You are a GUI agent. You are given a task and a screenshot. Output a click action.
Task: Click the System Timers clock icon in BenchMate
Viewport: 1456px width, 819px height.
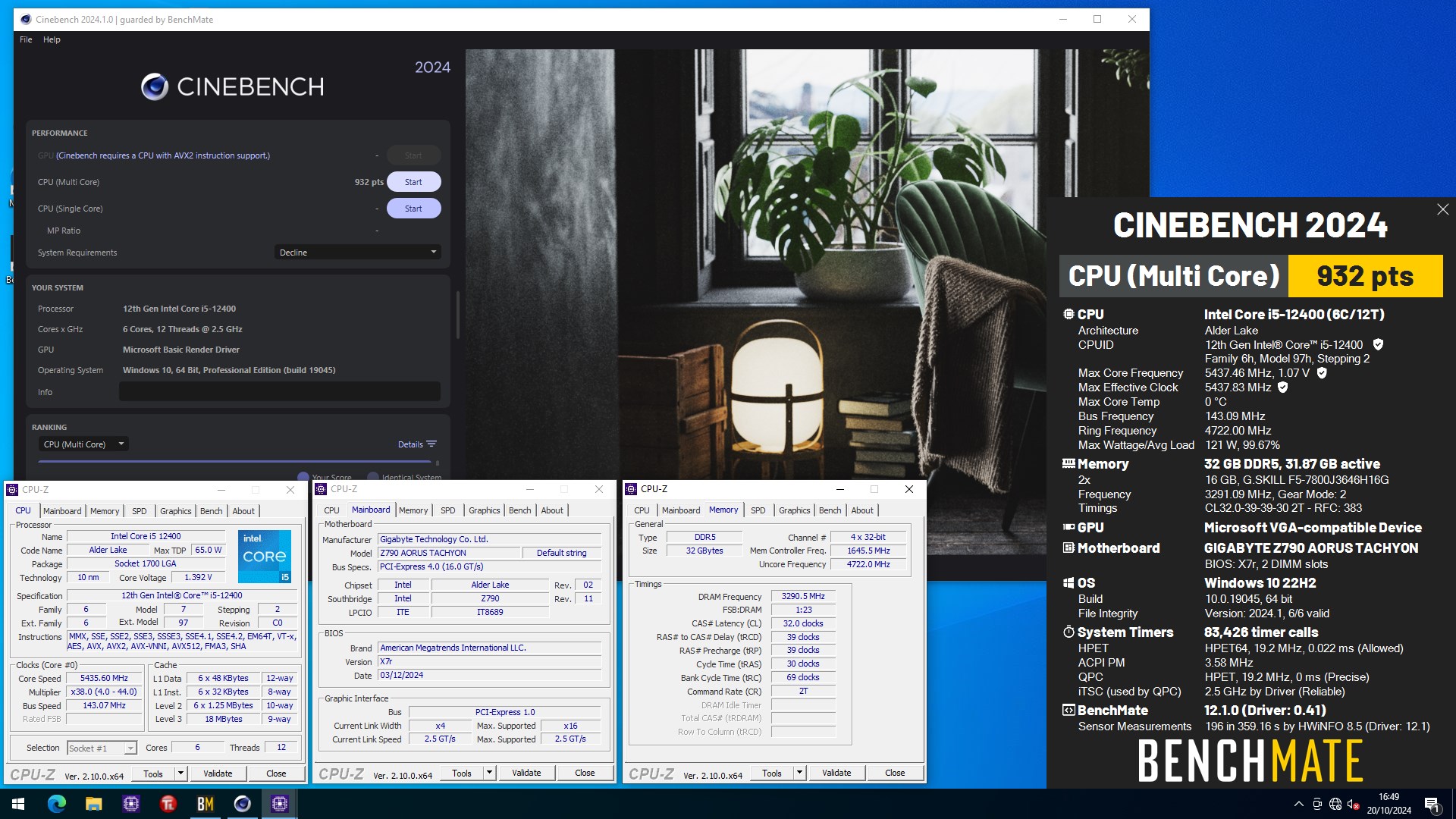(1068, 632)
